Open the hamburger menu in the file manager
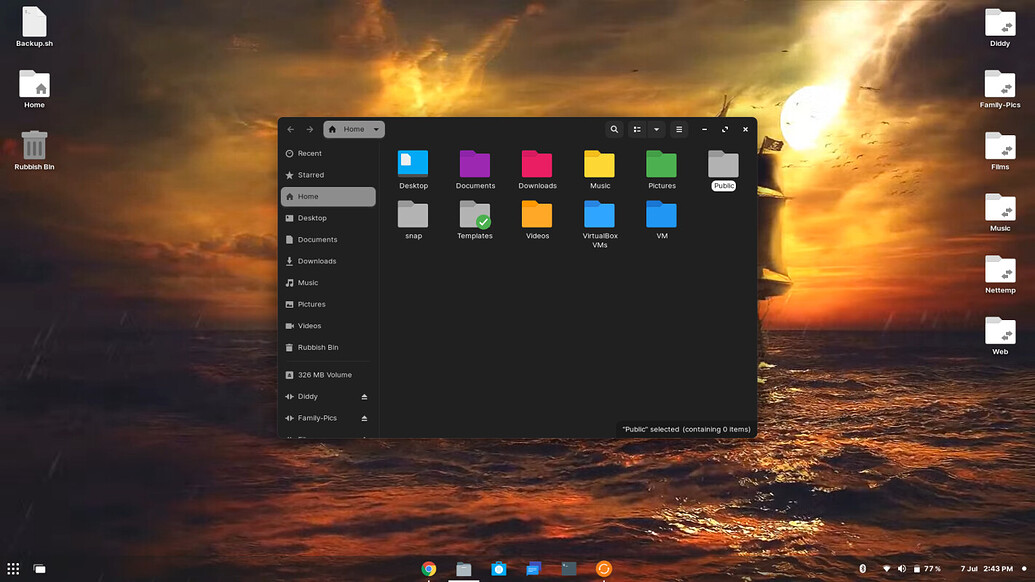Screen dimensions: 1035x582 click(678, 129)
